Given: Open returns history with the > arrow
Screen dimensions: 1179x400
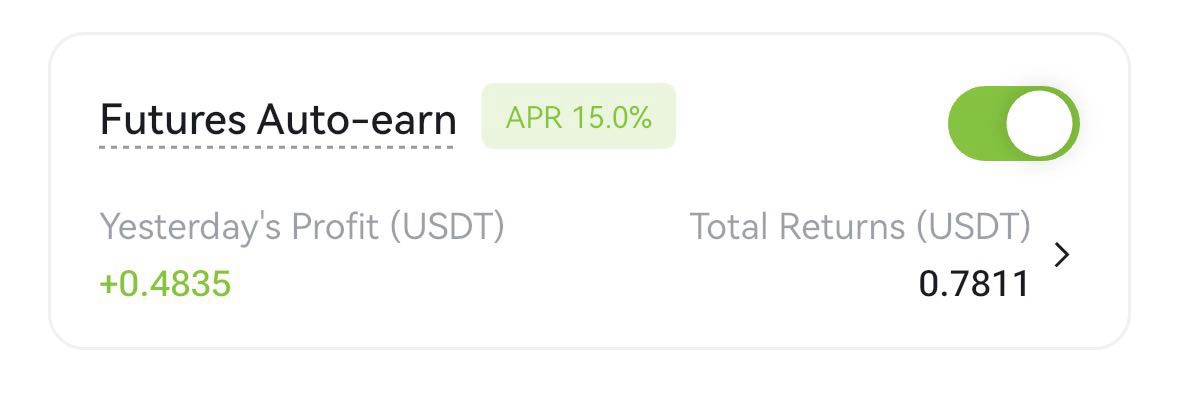Looking at the screenshot, I should [x=1062, y=255].
